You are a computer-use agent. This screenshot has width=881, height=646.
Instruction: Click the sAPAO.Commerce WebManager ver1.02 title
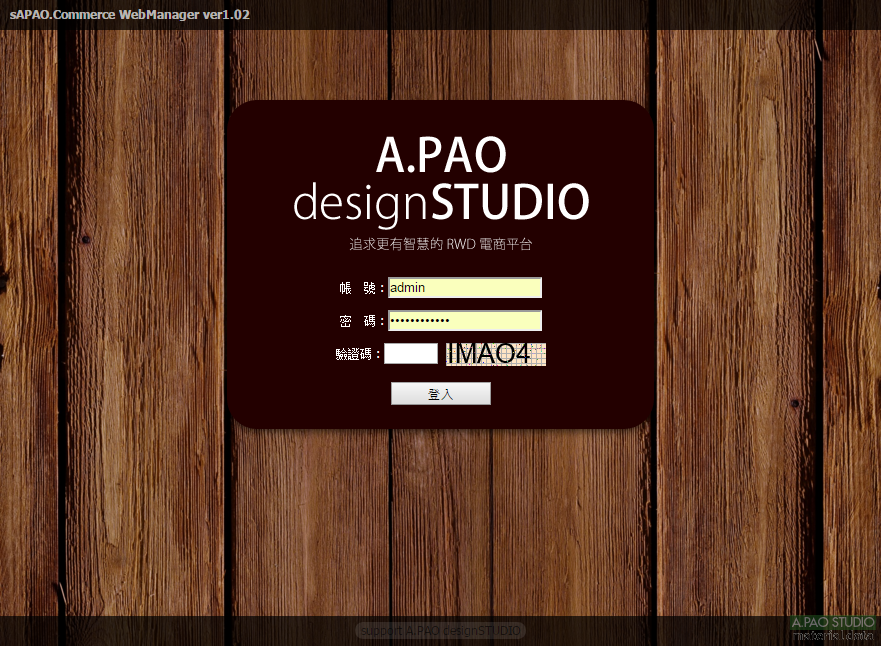pyautogui.click(x=130, y=15)
